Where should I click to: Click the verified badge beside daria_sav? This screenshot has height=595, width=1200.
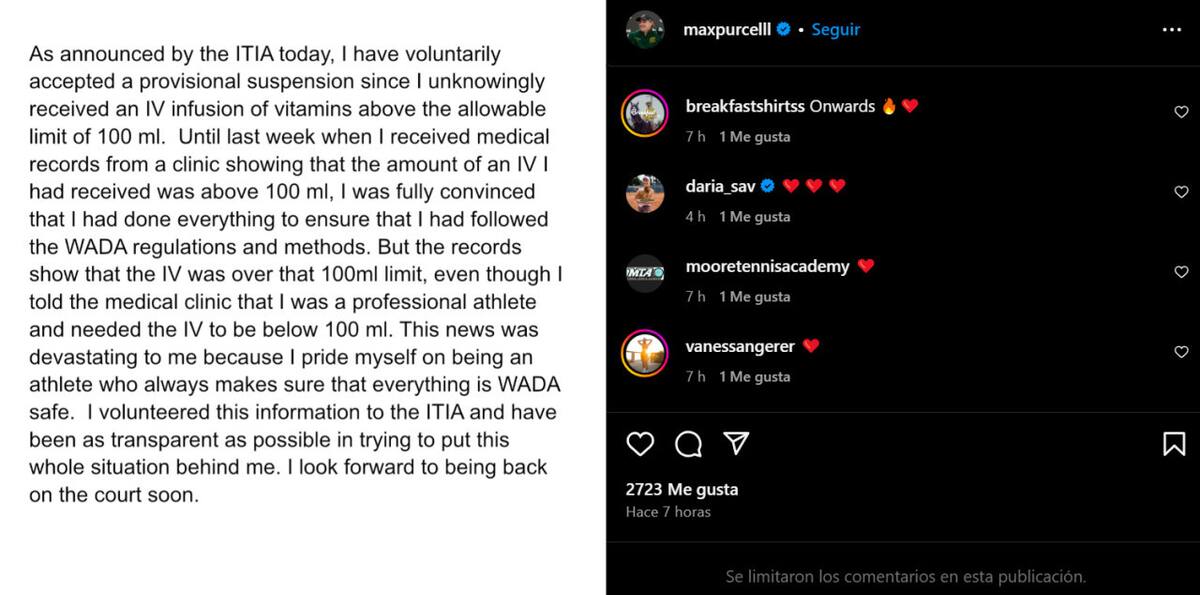point(766,185)
